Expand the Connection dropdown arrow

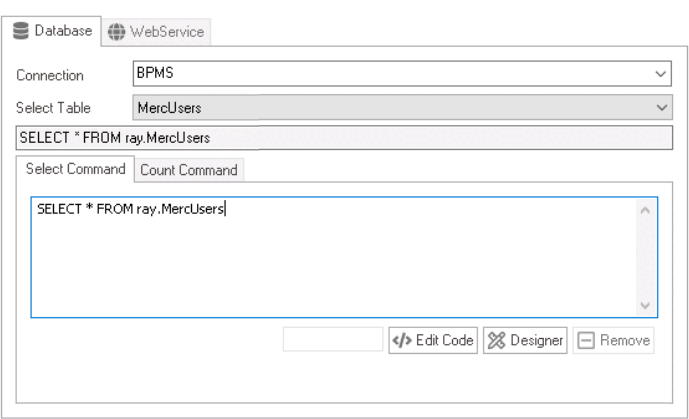coord(660,75)
